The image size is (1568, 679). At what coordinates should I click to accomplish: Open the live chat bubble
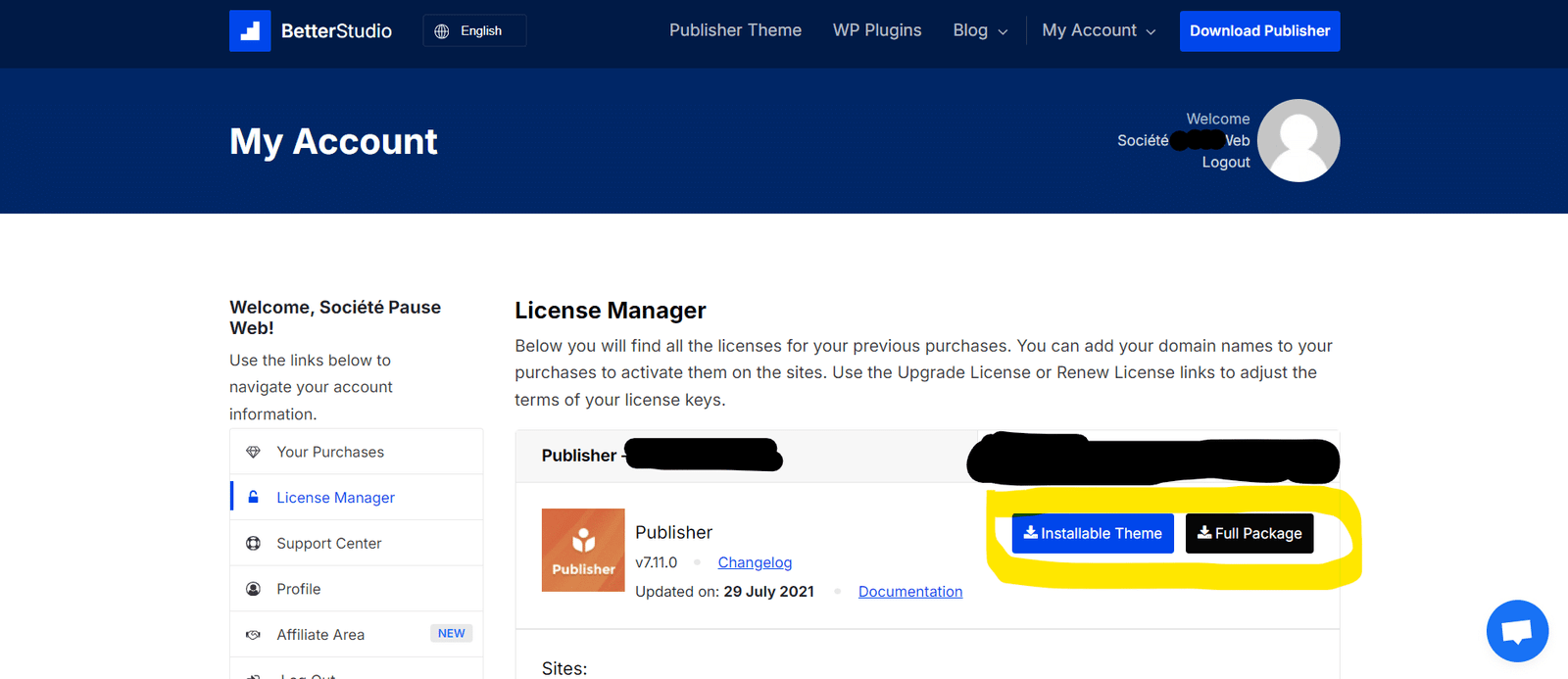pyautogui.click(x=1517, y=631)
